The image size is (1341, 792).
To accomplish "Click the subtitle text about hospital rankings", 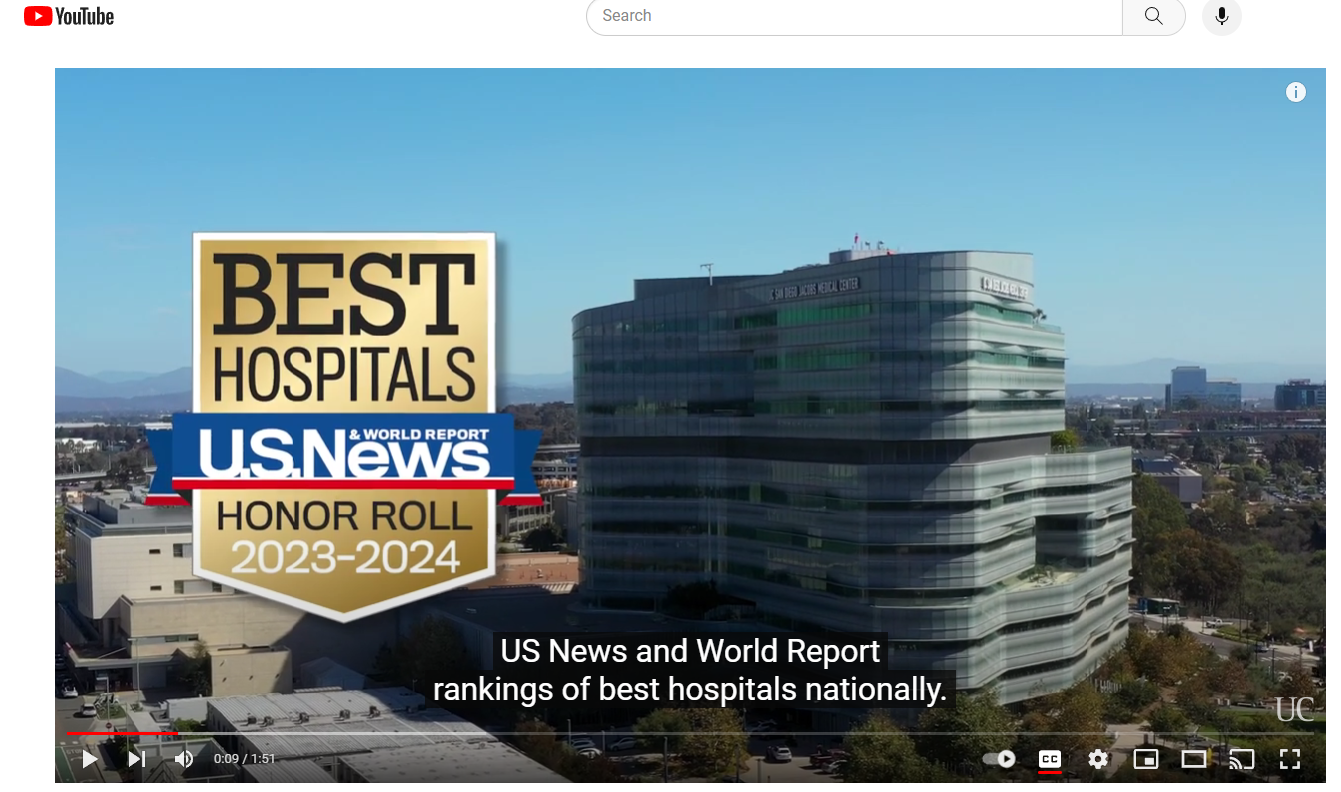I will coord(690,671).
